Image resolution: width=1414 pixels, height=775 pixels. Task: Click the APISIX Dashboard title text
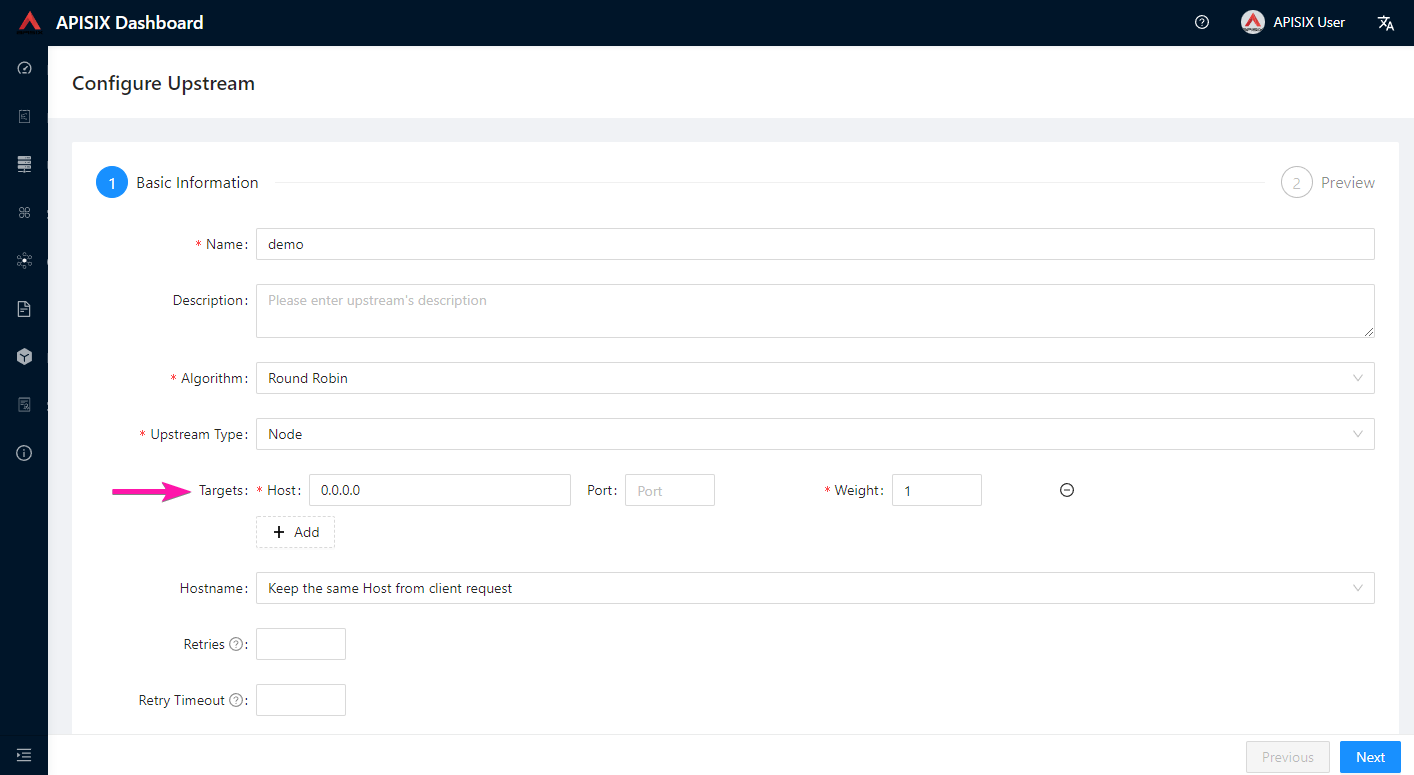click(x=130, y=22)
